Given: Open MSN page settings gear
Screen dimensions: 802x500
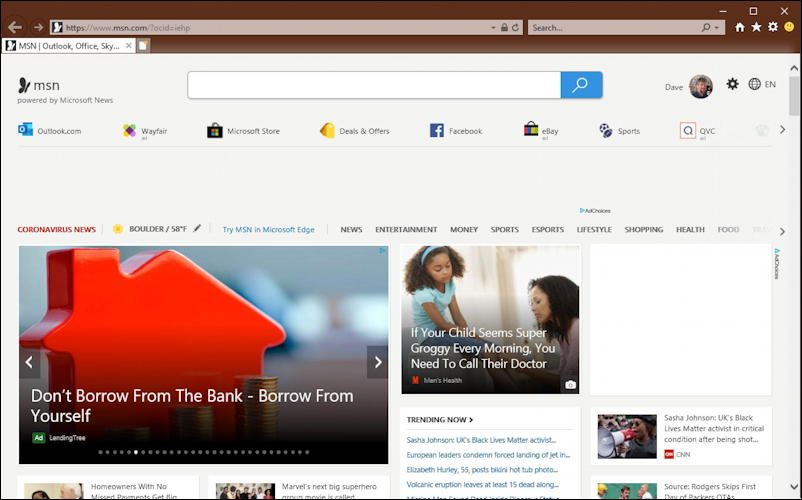Looking at the screenshot, I should (x=732, y=84).
